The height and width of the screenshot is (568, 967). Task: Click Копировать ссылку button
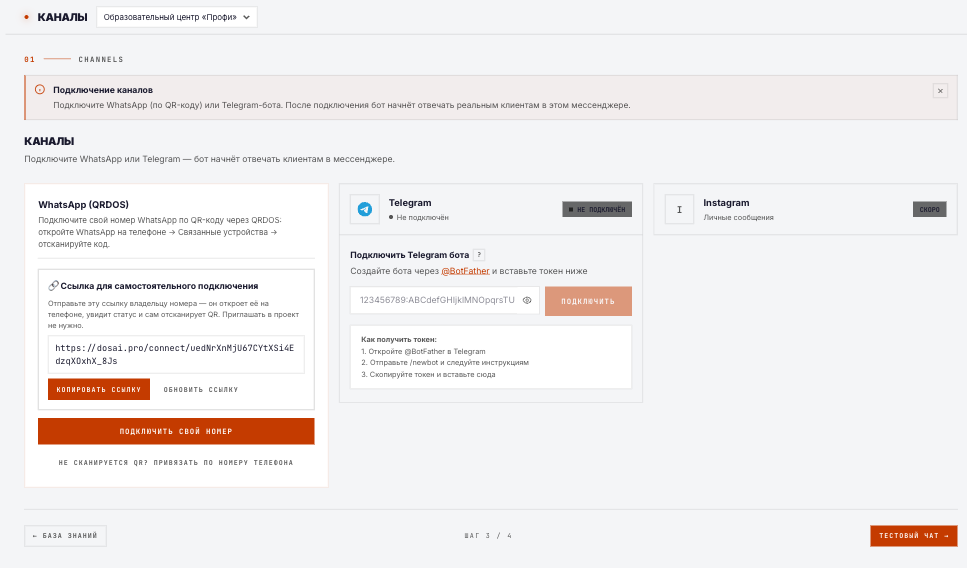[x=99, y=389]
